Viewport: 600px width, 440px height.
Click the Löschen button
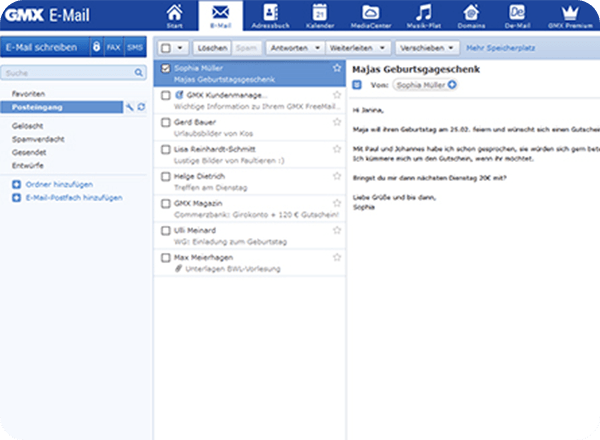pyautogui.click(x=212, y=48)
